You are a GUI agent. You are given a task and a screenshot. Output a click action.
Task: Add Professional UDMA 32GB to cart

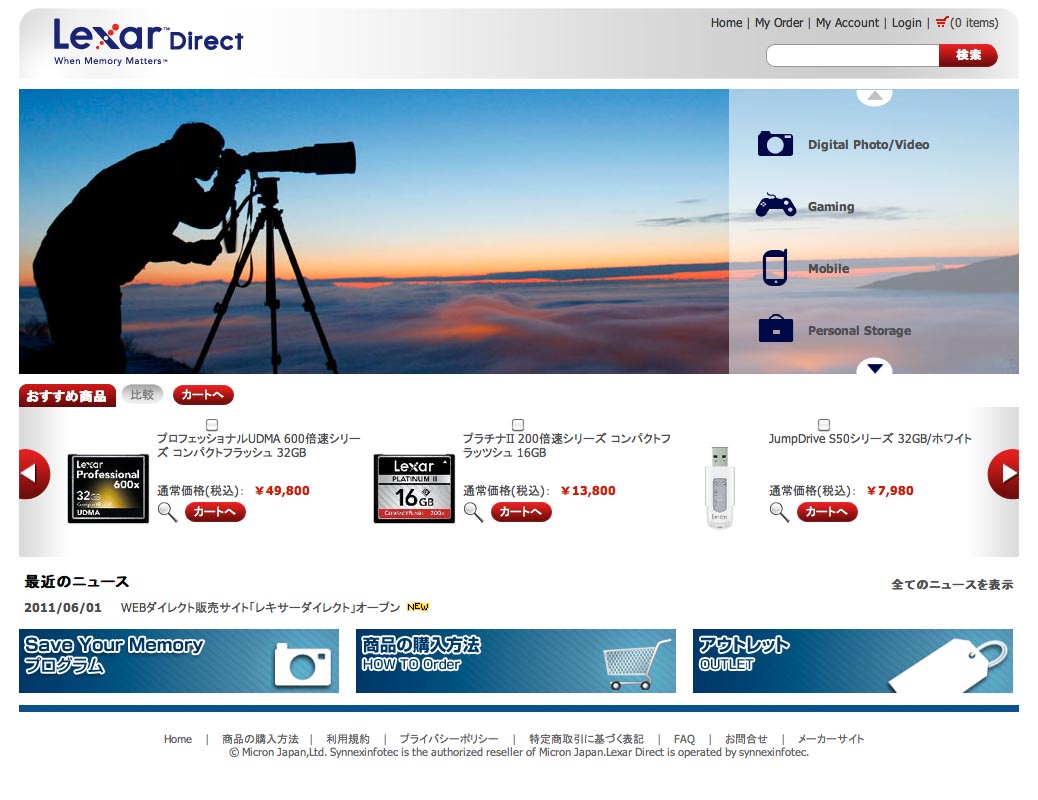(214, 512)
